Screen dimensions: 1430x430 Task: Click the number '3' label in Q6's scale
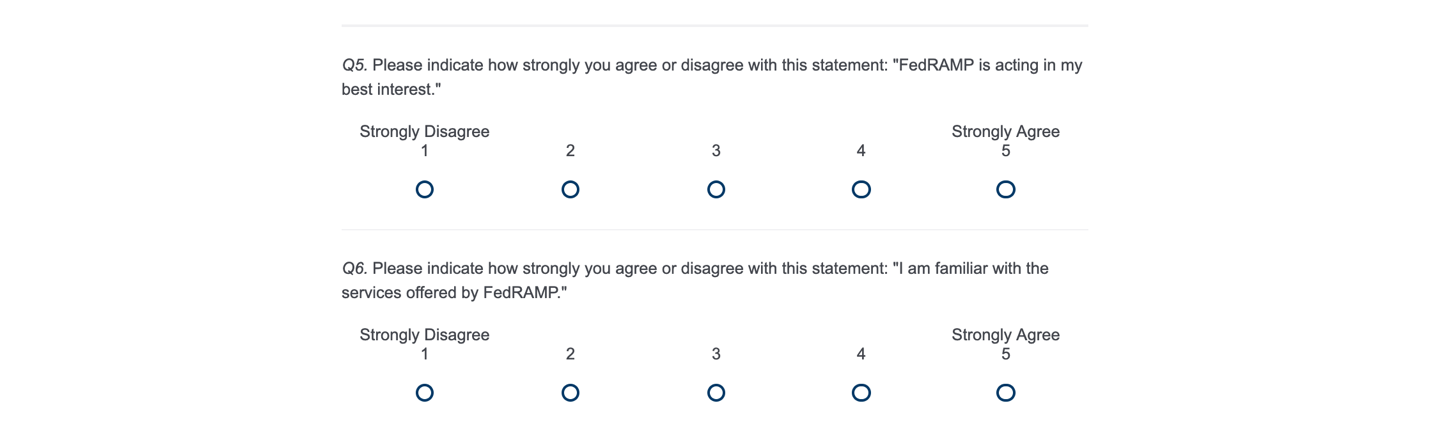[x=716, y=354]
